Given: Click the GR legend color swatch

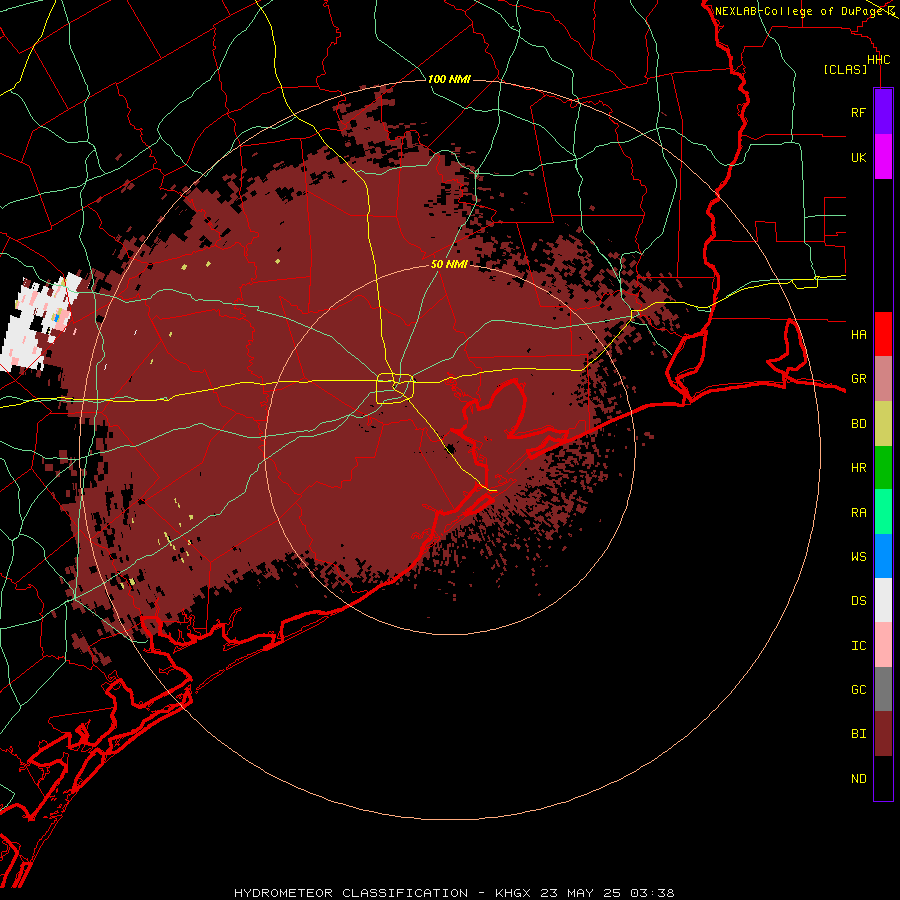Looking at the screenshot, I should point(883,379).
